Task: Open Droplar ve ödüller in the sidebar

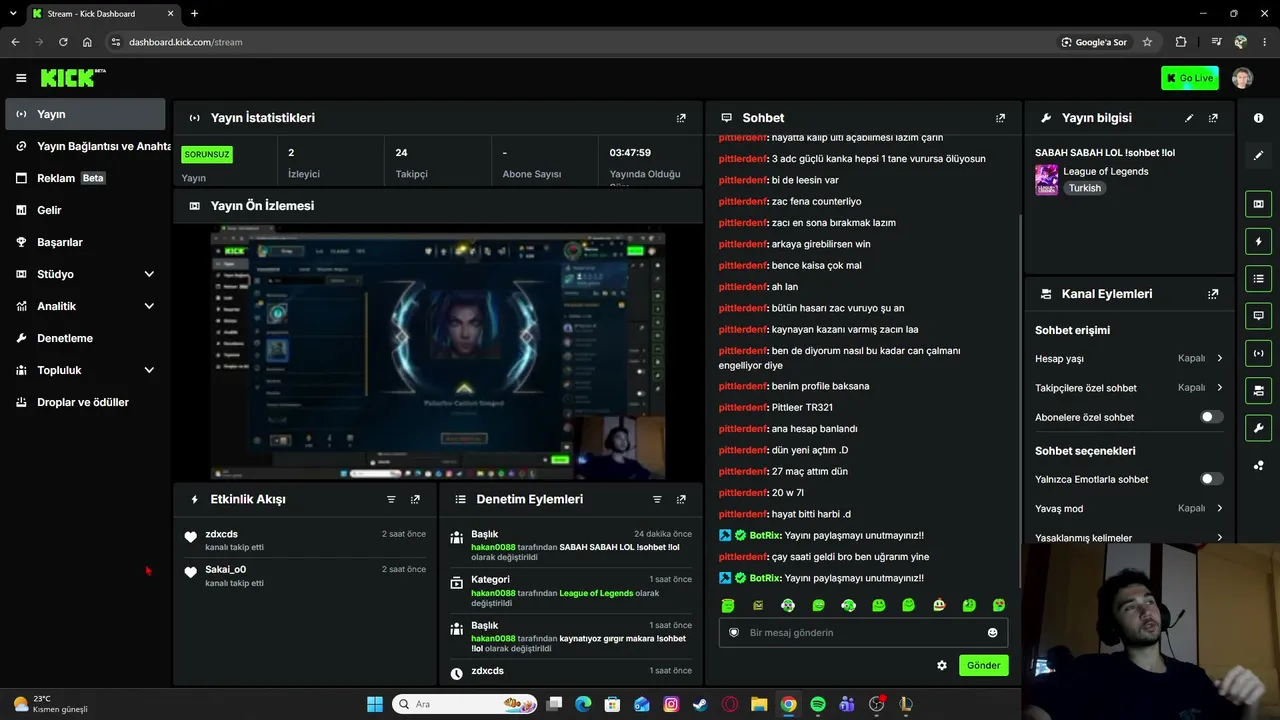Action: (84, 402)
